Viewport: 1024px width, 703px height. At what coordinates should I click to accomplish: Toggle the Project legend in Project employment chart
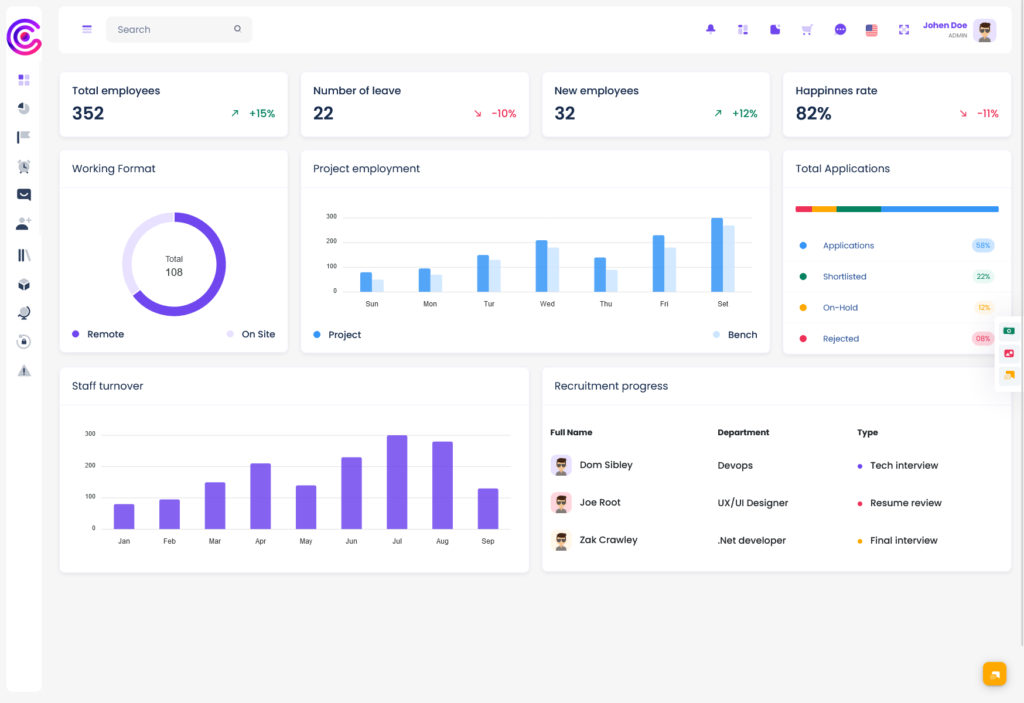336,335
